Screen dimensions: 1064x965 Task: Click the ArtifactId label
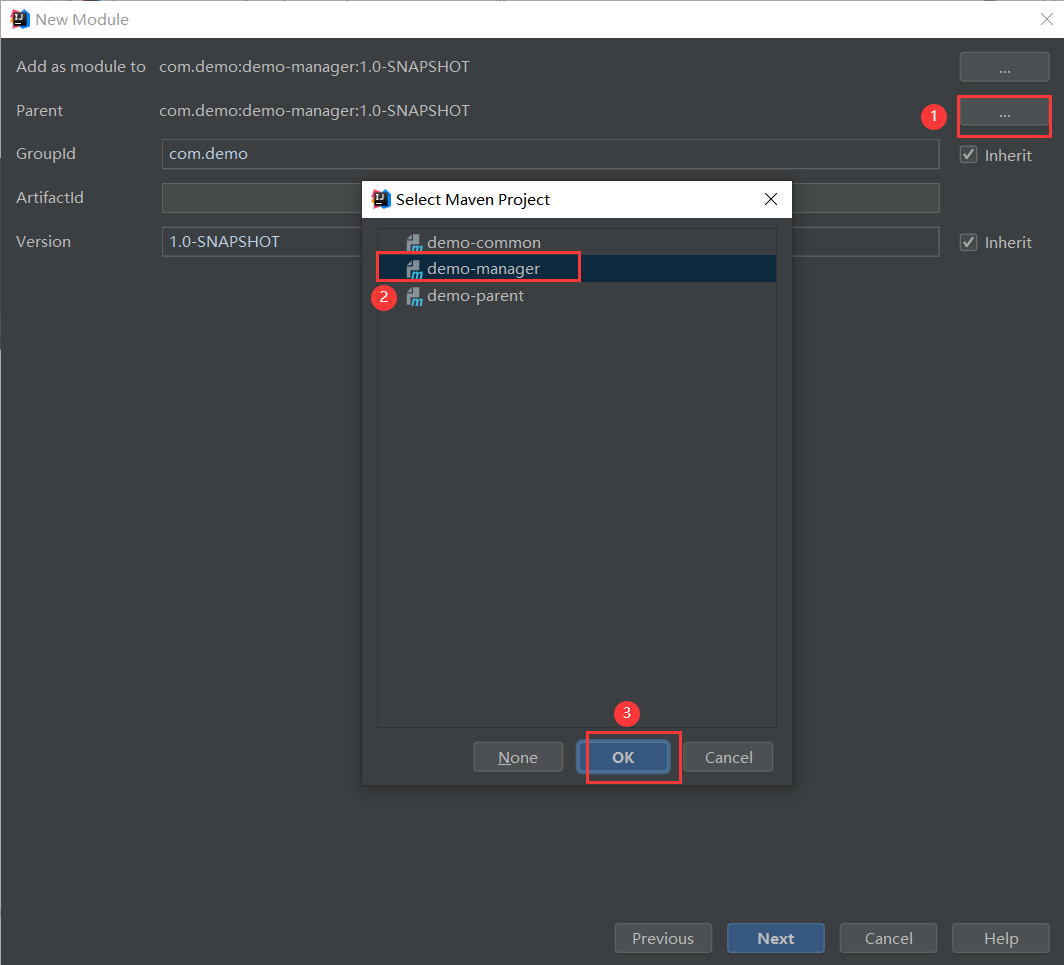click(50, 197)
